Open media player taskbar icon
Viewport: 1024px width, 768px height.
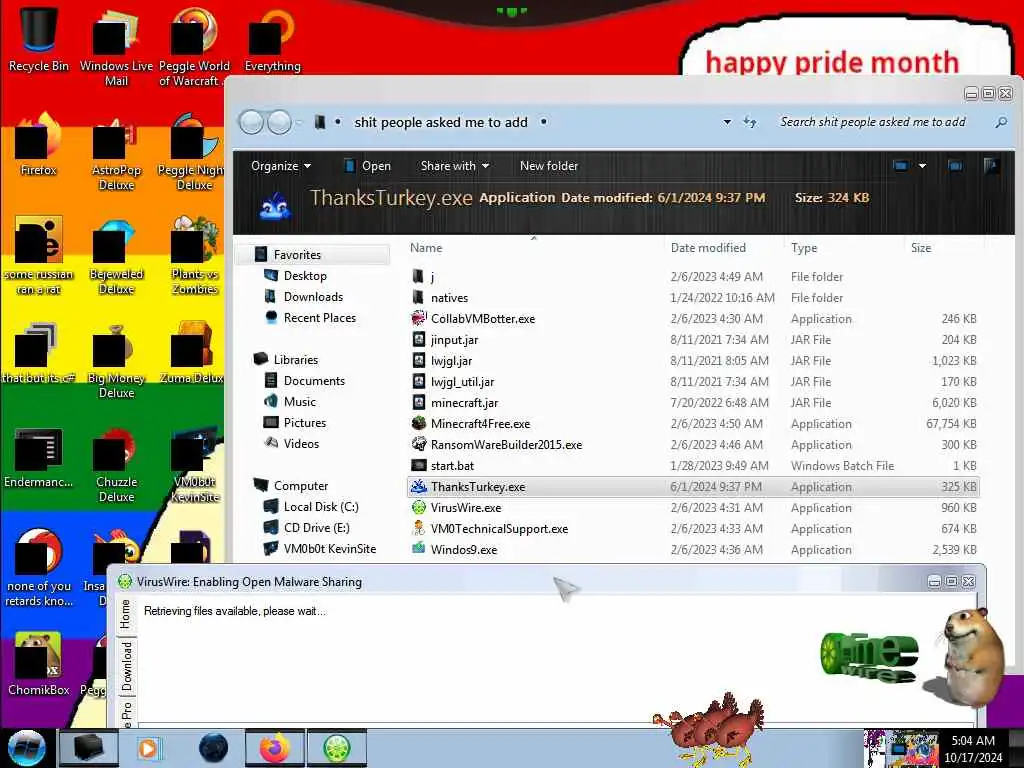[x=150, y=748]
